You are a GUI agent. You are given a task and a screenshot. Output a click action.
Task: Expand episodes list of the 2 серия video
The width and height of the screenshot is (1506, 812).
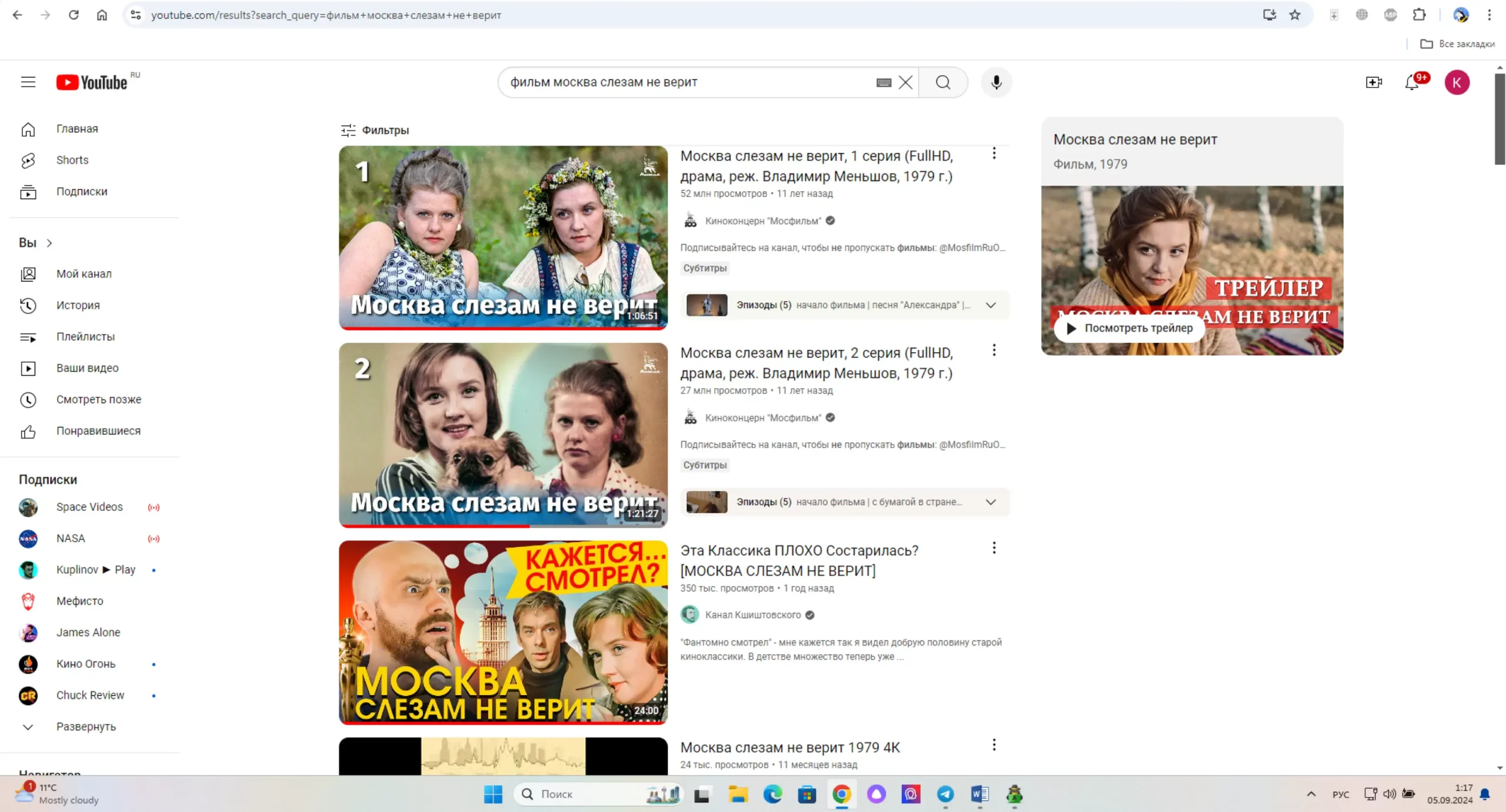pyautogui.click(x=991, y=502)
